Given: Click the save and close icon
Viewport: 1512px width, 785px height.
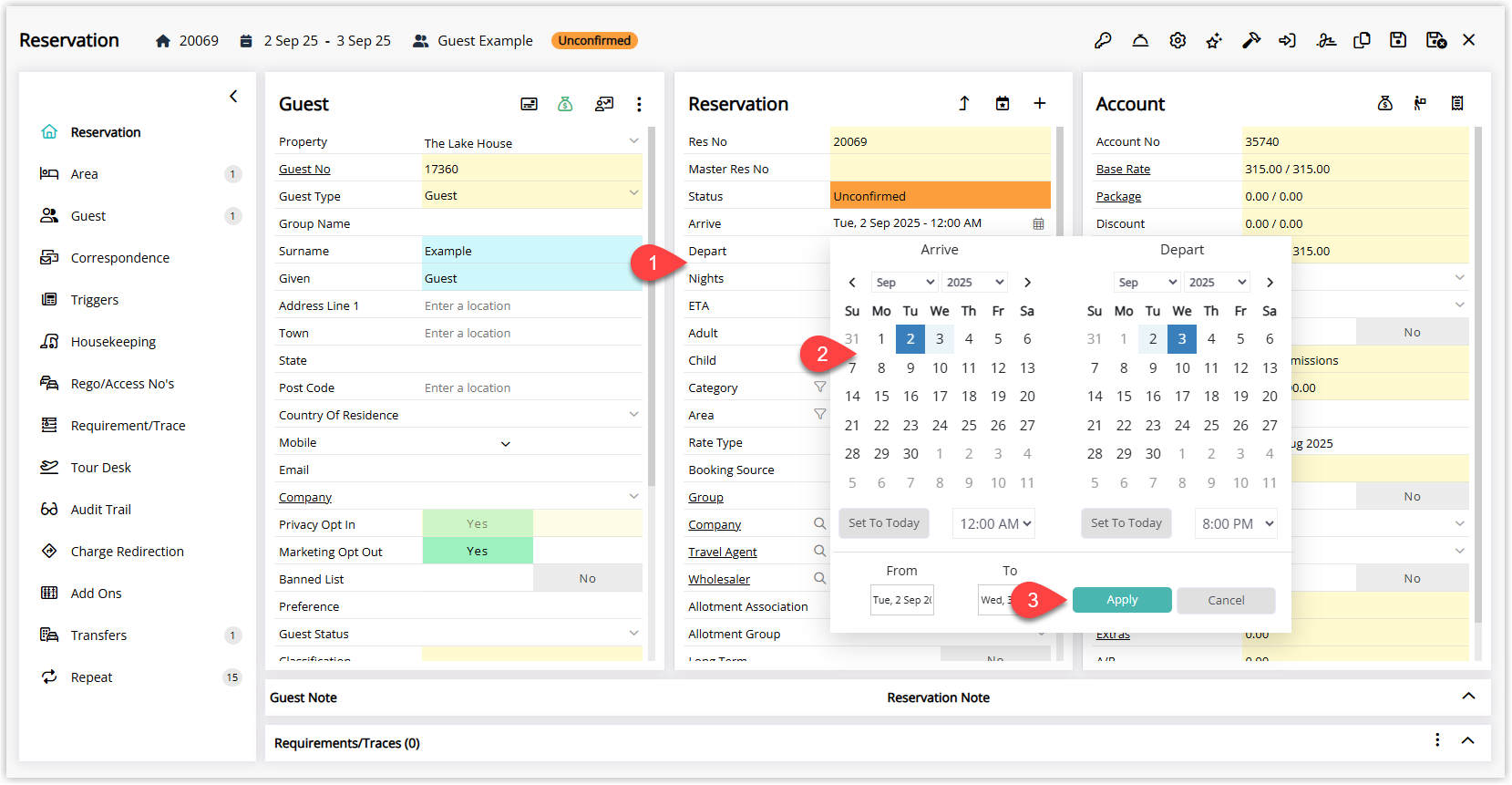Looking at the screenshot, I should click(x=1436, y=40).
